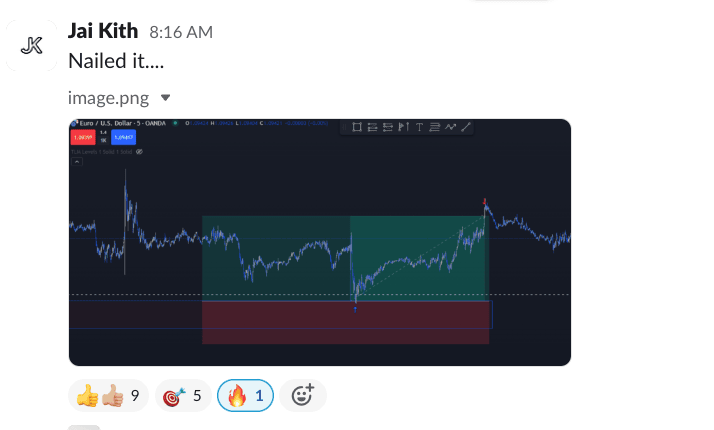Click the 8:16 AM message timestamp
This screenshot has width=714, height=430.
(x=181, y=33)
